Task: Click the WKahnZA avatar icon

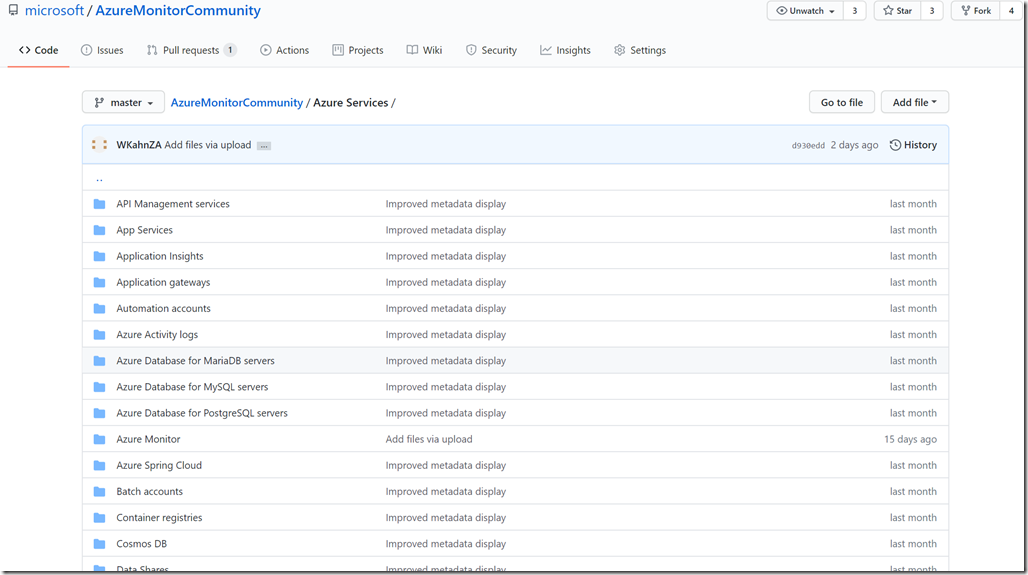Action: (100, 145)
